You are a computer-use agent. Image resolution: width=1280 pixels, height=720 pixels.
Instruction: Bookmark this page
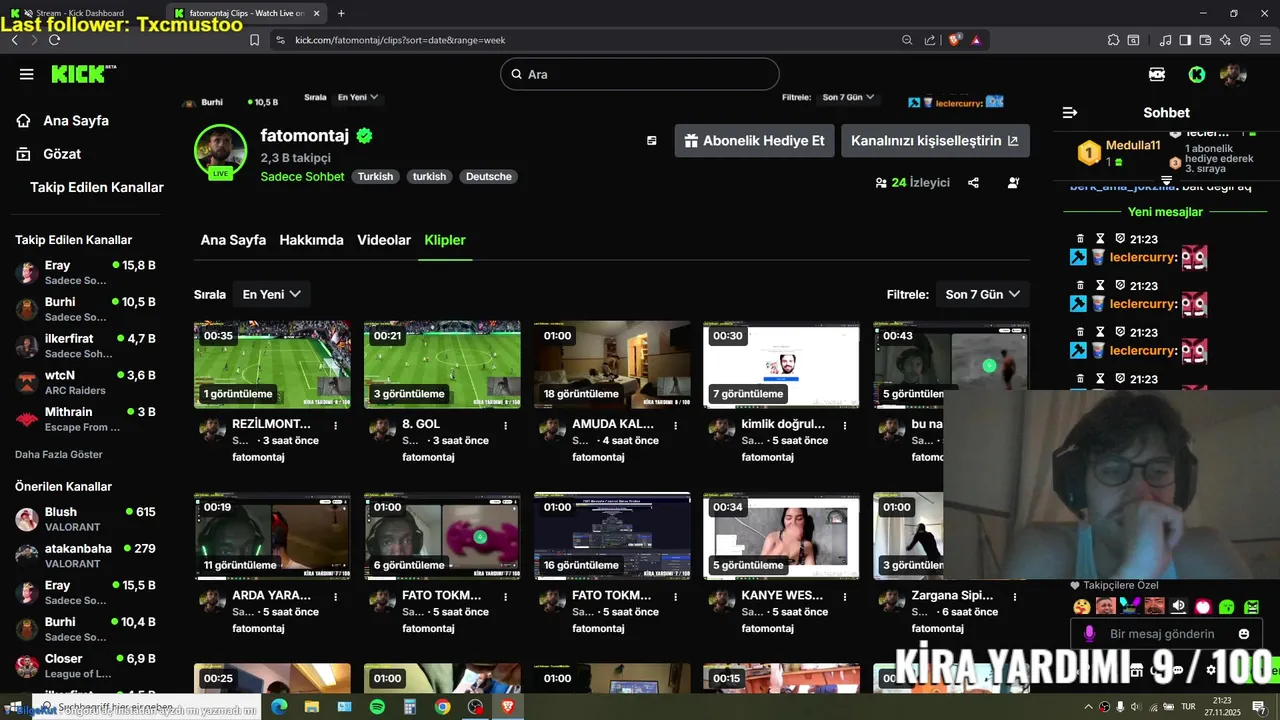254,40
